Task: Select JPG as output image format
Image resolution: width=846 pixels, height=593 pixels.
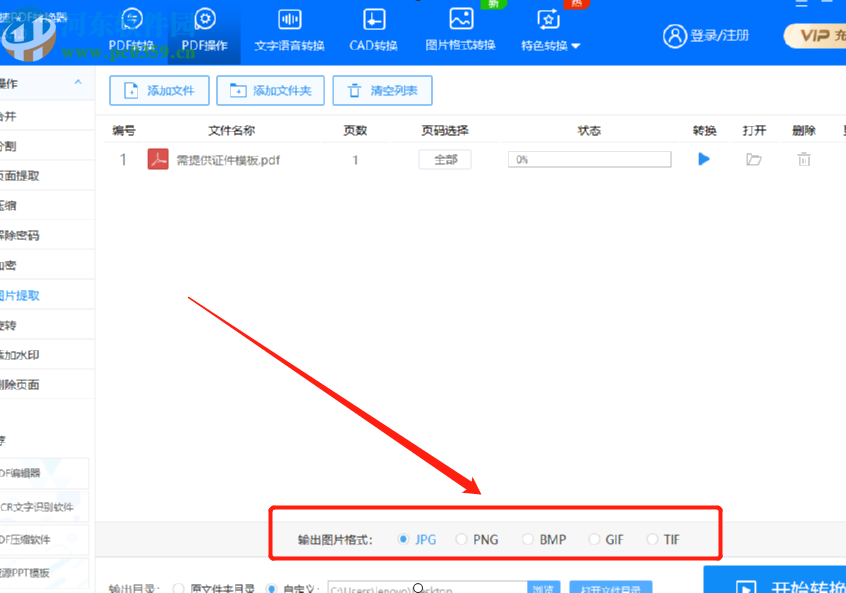Action: 405,539
